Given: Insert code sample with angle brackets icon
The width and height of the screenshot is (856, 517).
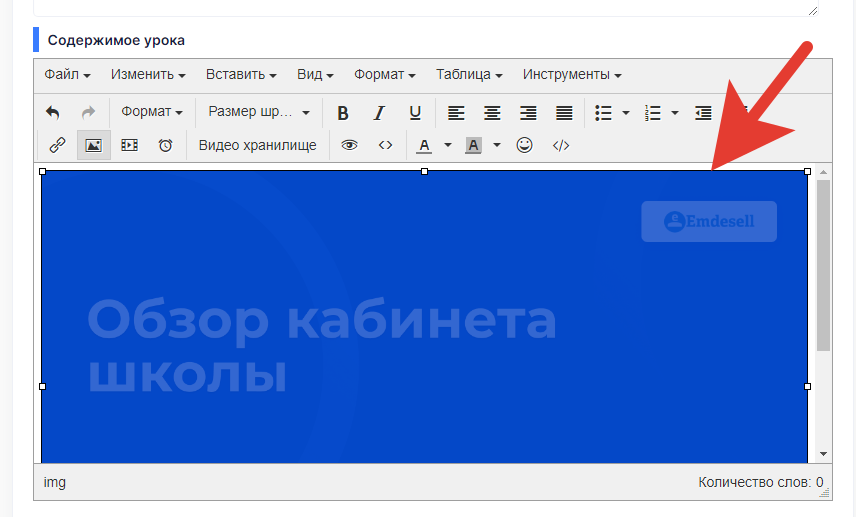Looking at the screenshot, I should (x=385, y=145).
